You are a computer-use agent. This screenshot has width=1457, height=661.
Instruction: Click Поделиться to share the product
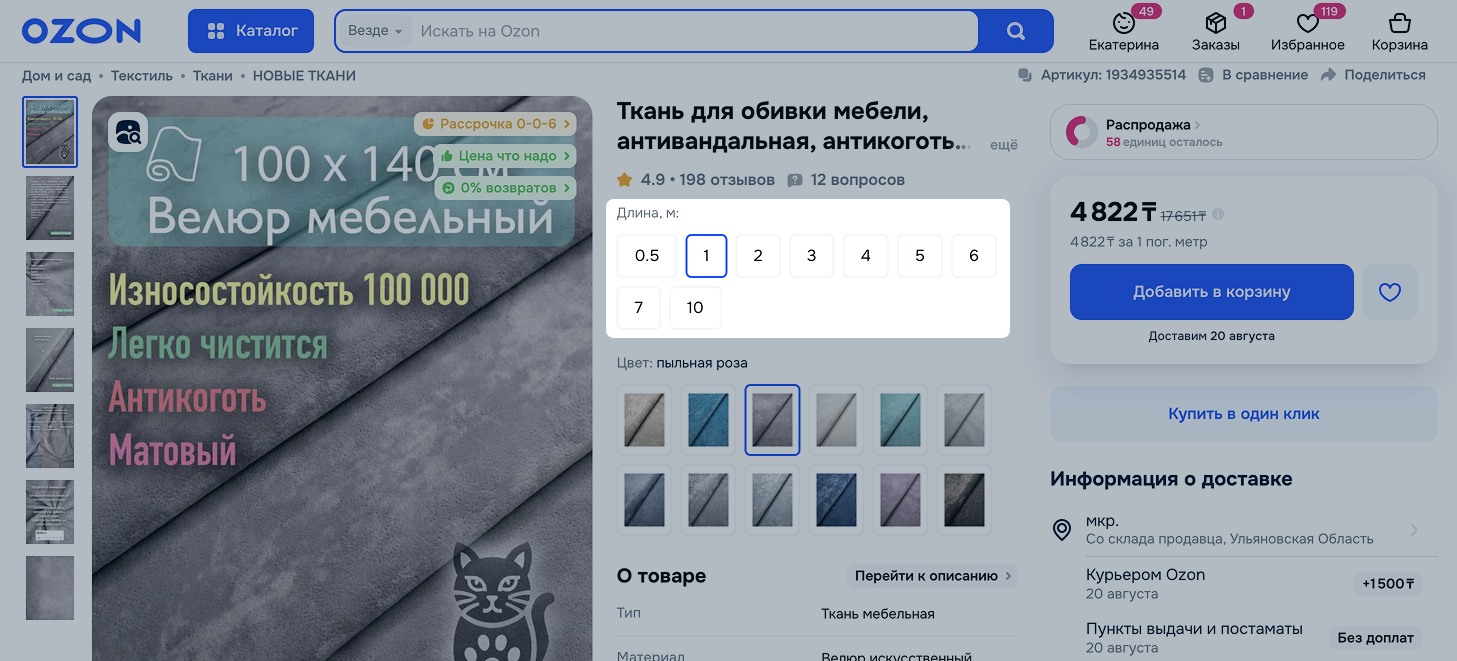(1373, 75)
